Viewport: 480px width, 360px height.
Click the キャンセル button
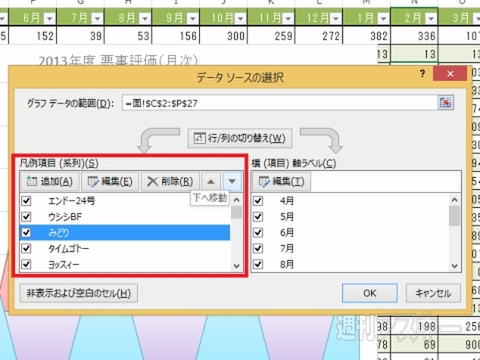433,293
